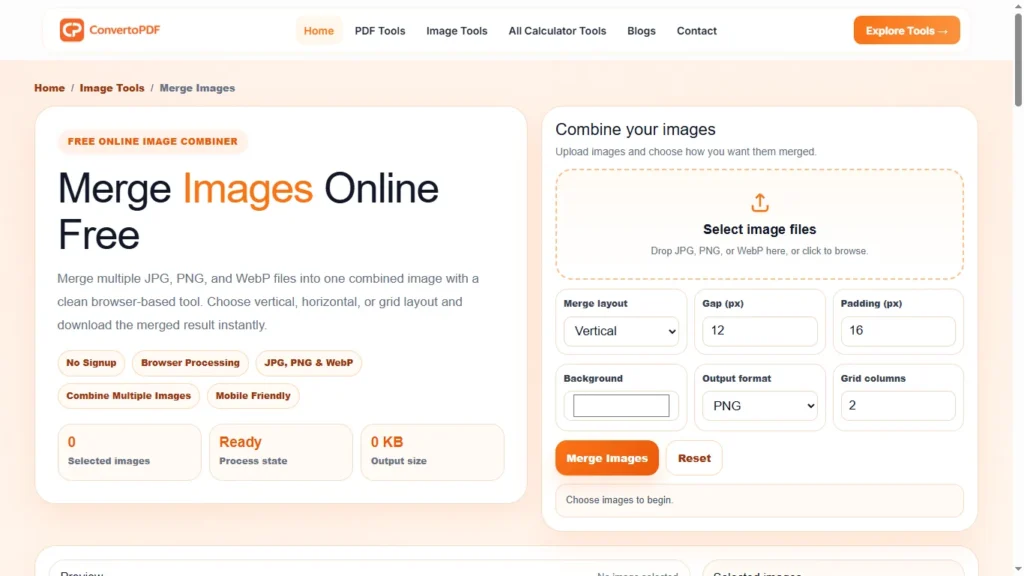Click the No Signup tag
Screen dimensions: 1024x576
click(91, 362)
